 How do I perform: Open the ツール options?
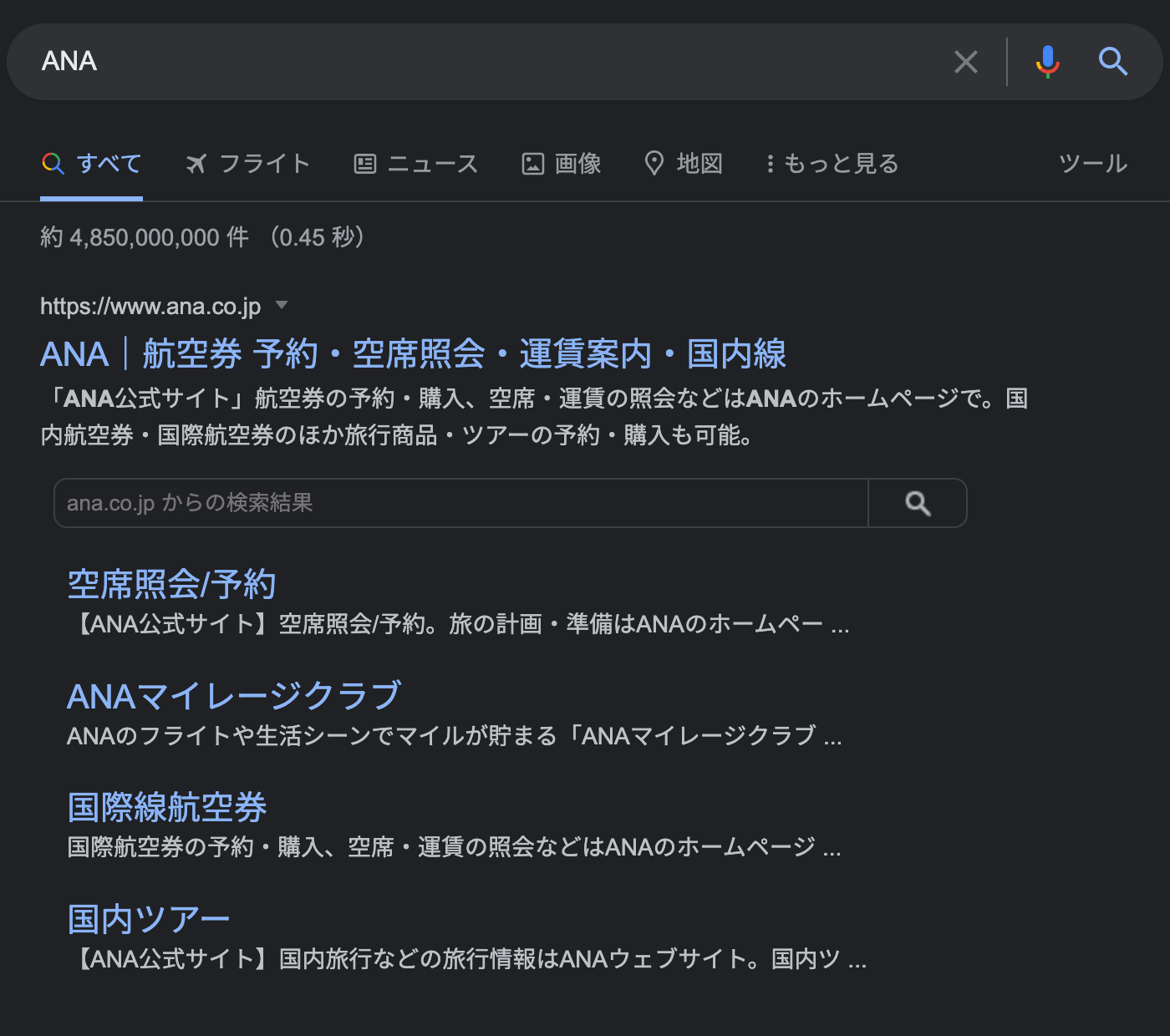(x=1093, y=164)
